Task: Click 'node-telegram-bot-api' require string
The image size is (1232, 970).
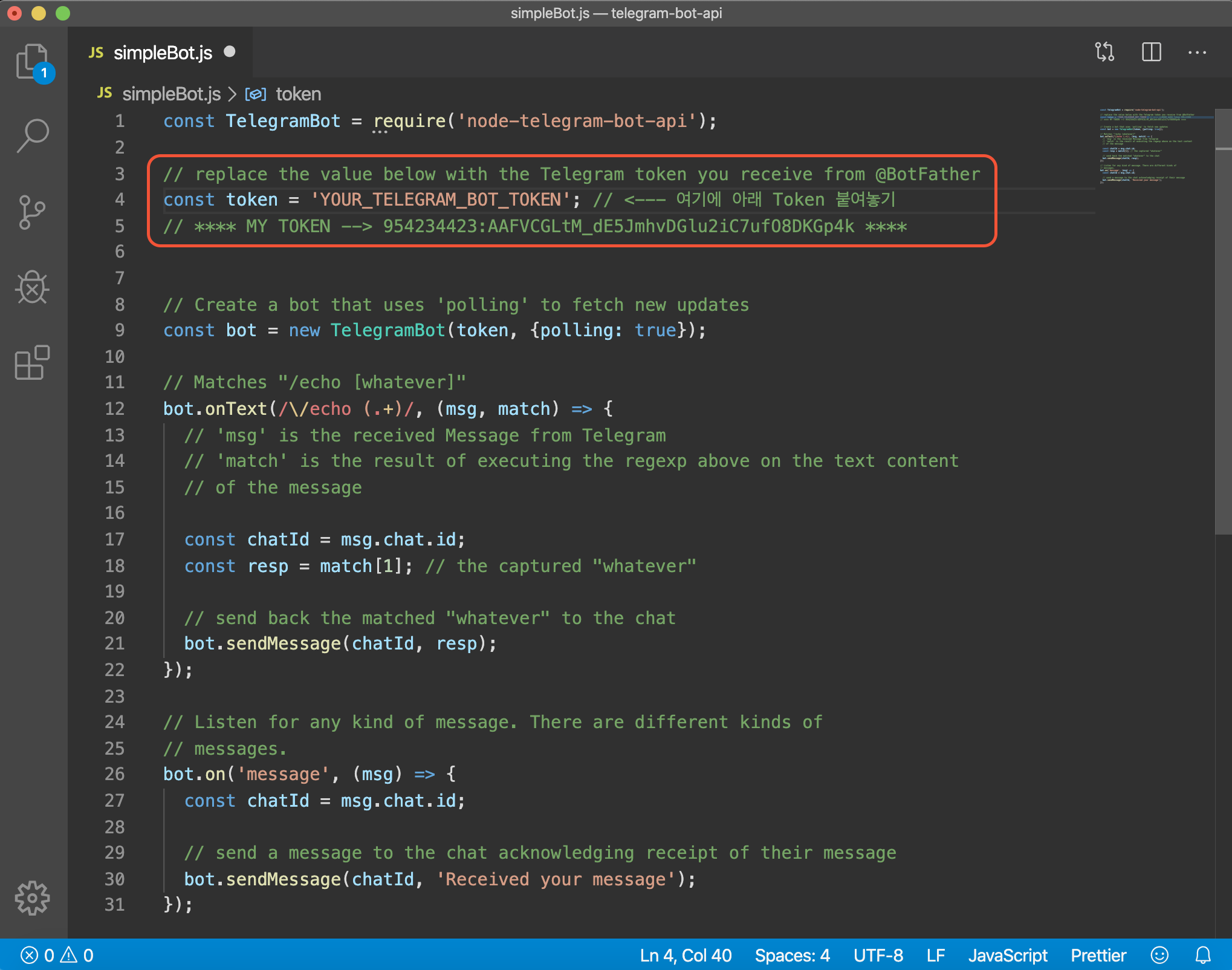Action: click(x=577, y=121)
